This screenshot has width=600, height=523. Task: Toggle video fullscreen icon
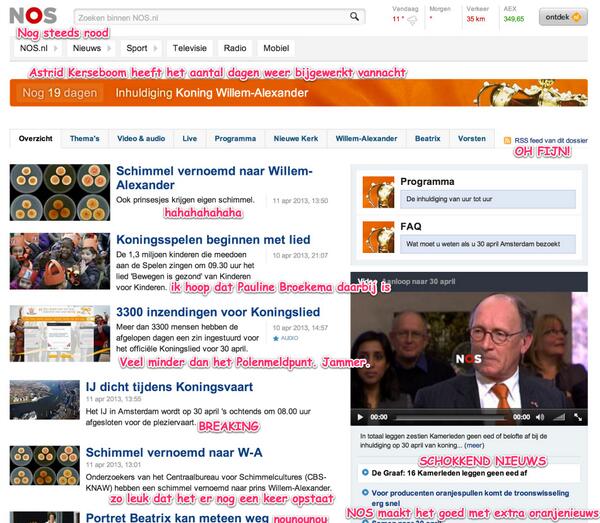coord(578,417)
